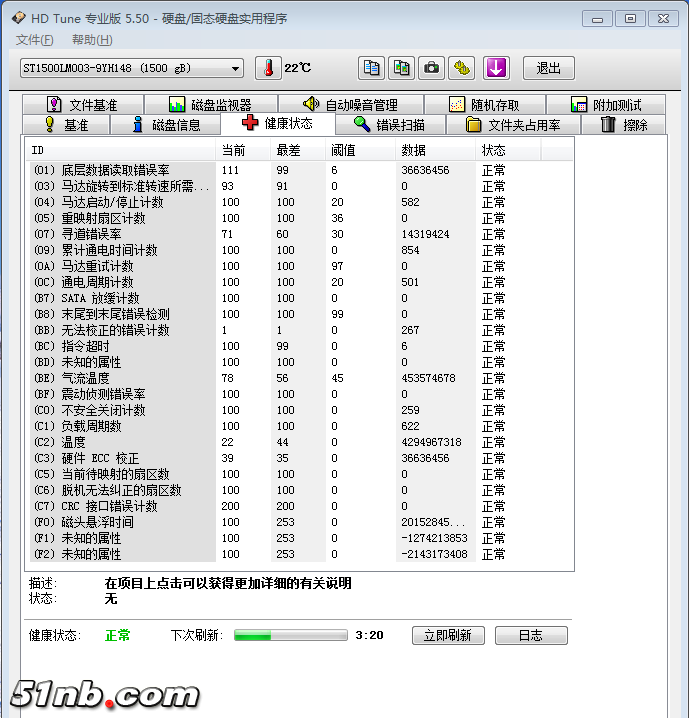Image resolution: width=689 pixels, height=718 pixels.
Task: Click the purple download arrow icon
Action: coord(496,68)
